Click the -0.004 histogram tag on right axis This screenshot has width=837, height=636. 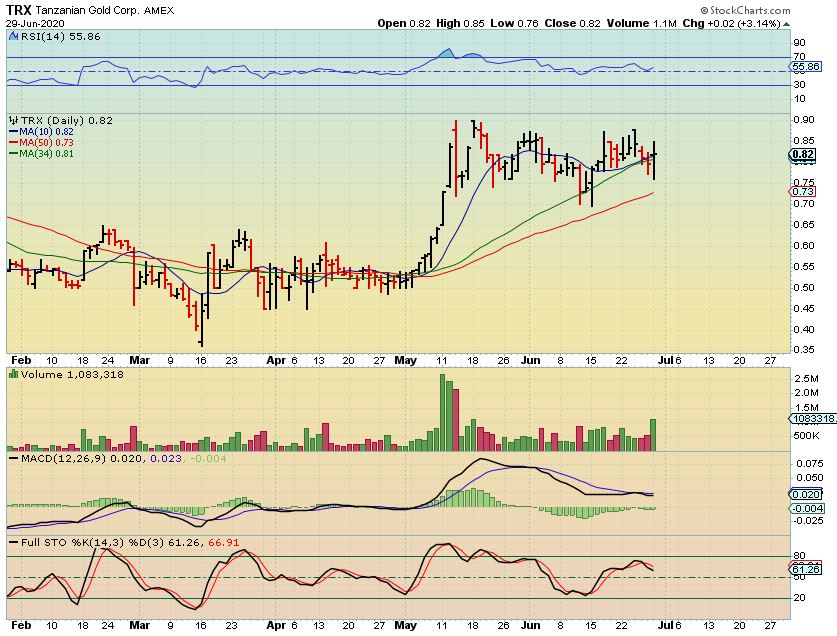807,508
